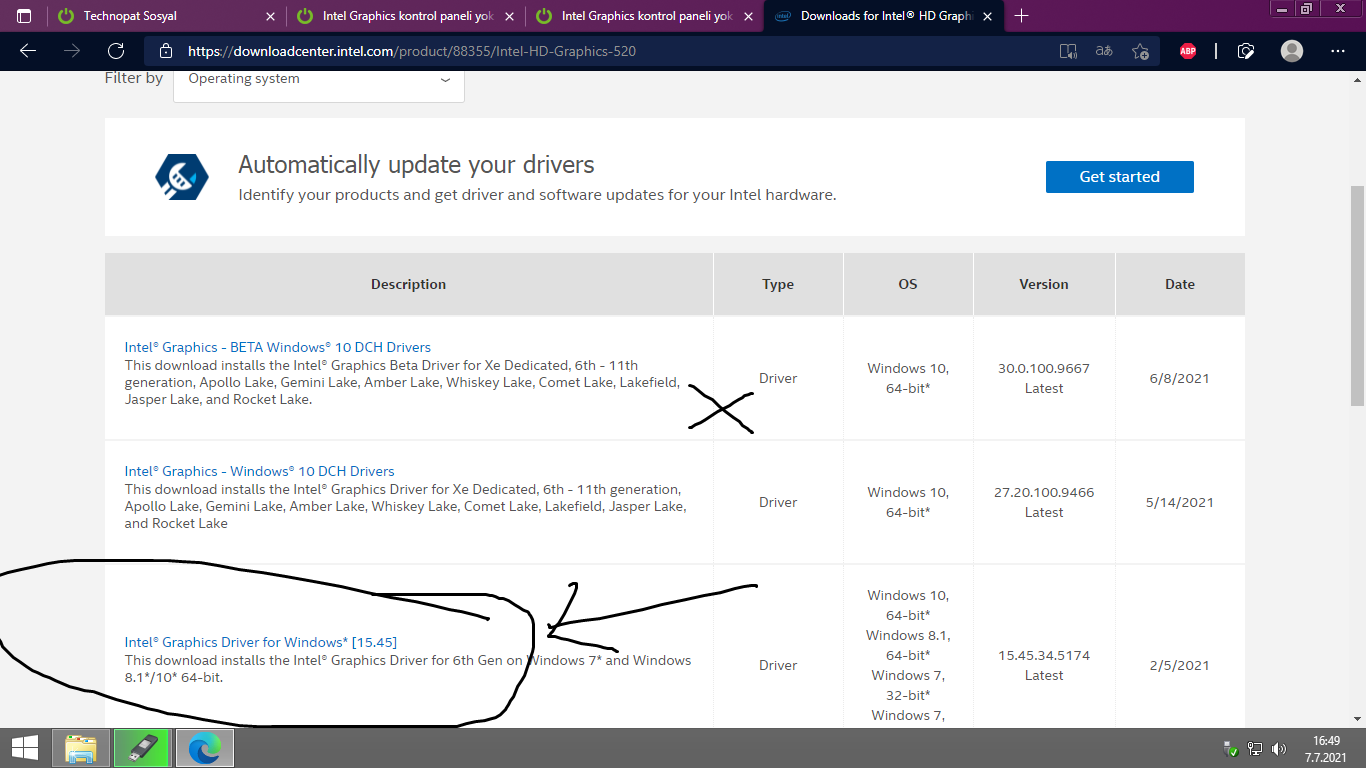Viewport: 1366px width, 768px height.
Task: Start Read aloud from the address bar icon
Action: 1068,51
